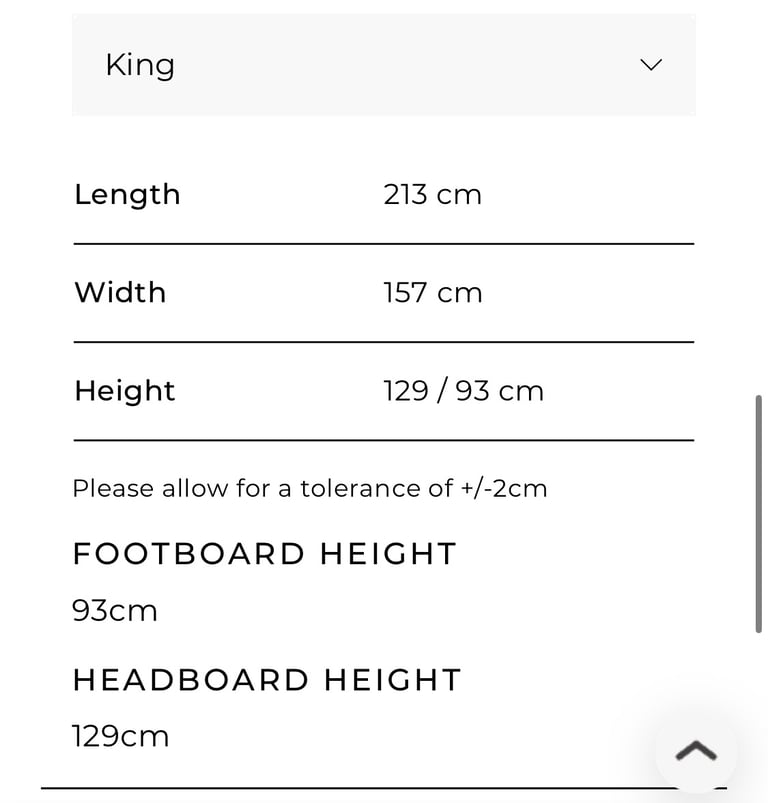
Task: Click the vertical scrollbar thumb
Action: [759, 514]
